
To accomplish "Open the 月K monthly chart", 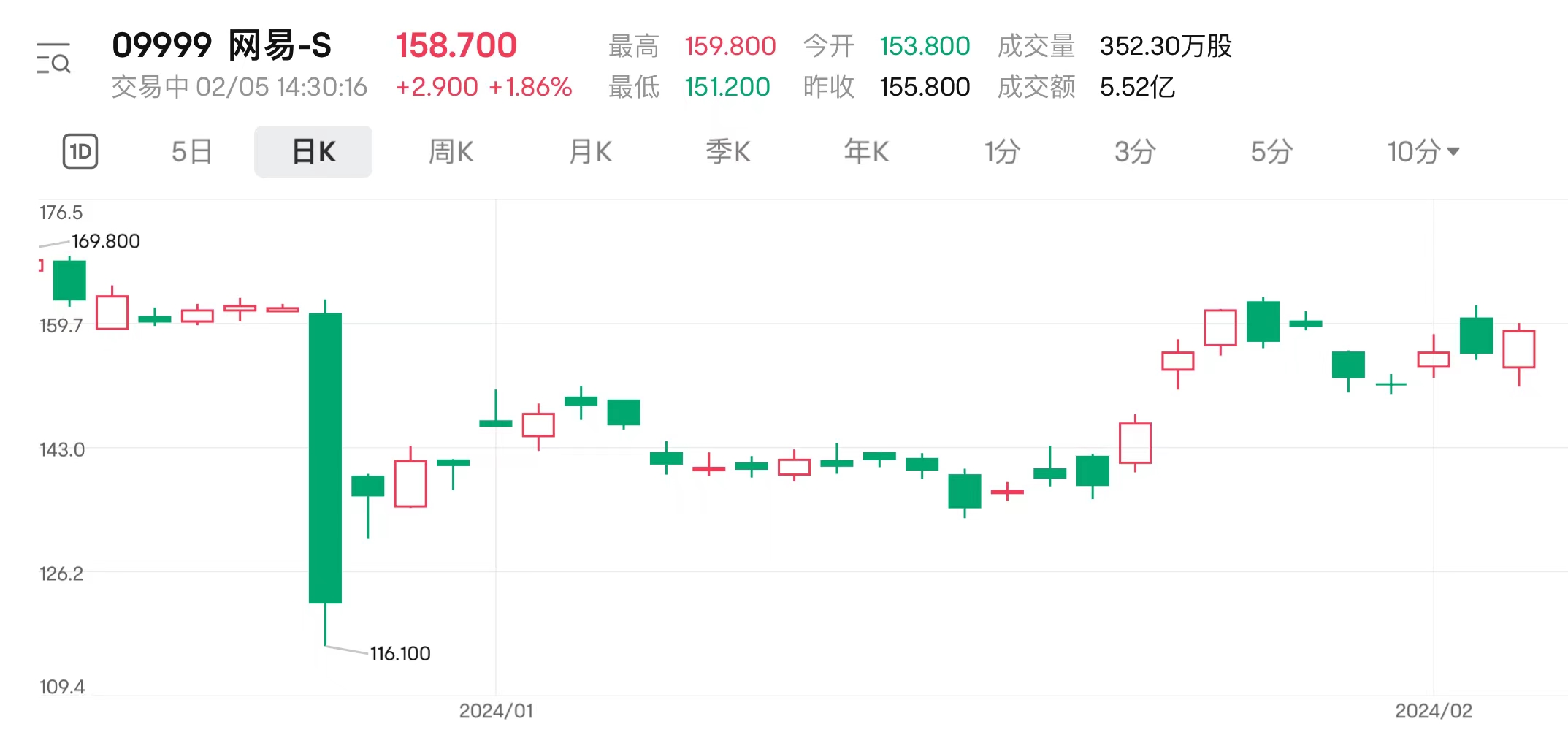I will click(589, 151).
